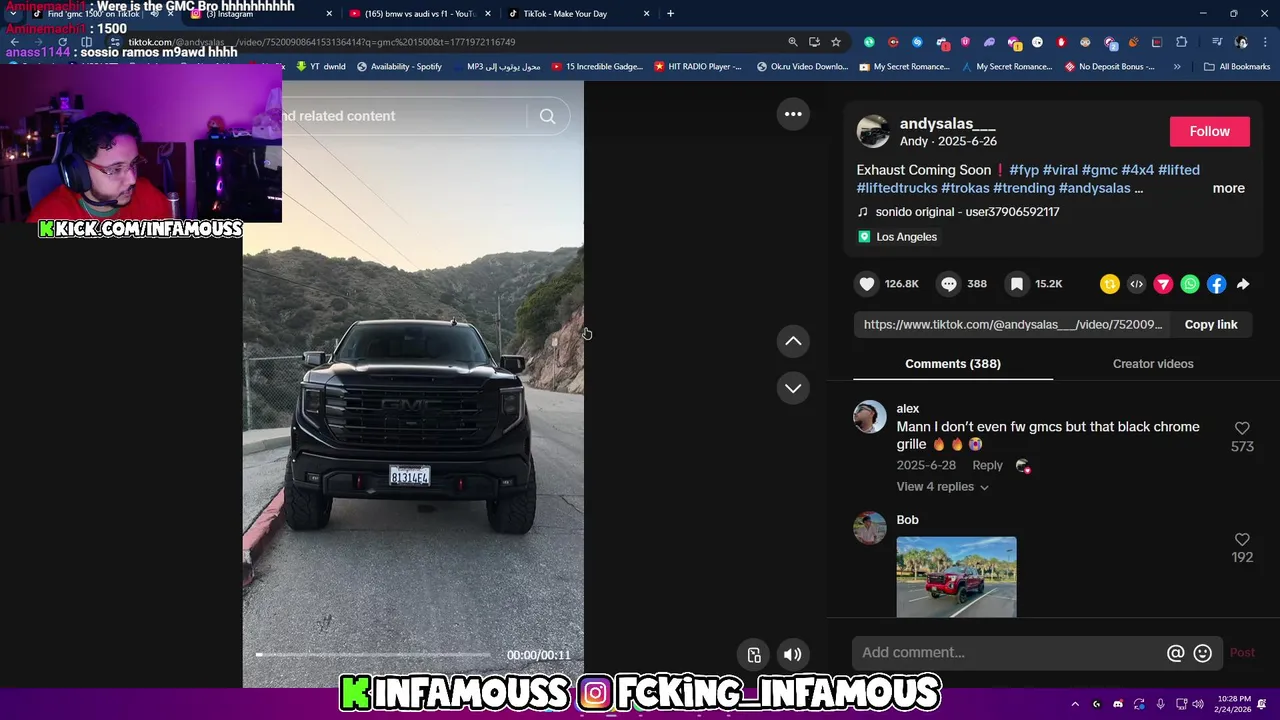
Task: Open a new browser tab
Action: [670, 14]
